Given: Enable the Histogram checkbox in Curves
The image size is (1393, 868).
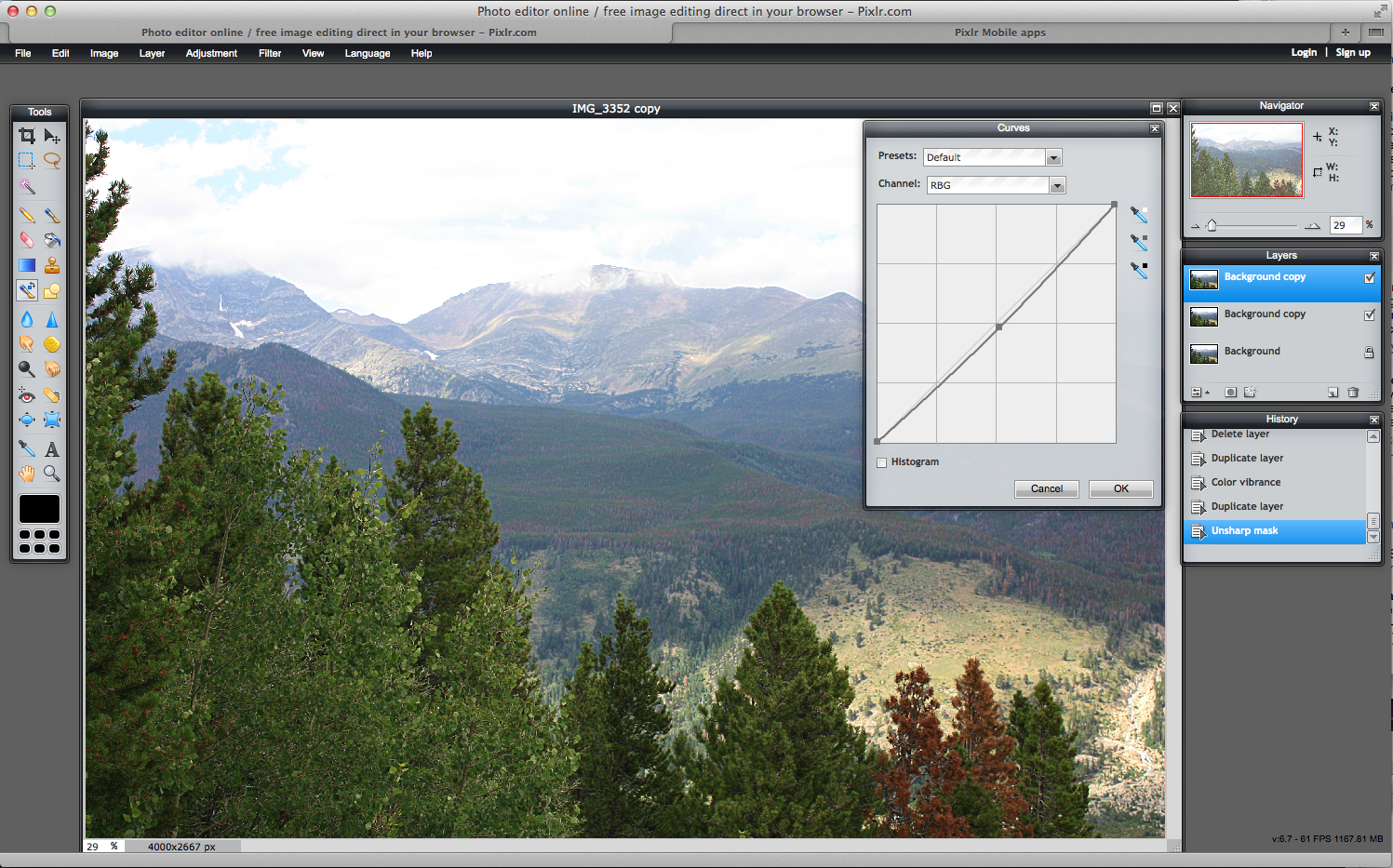Looking at the screenshot, I should [x=882, y=462].
